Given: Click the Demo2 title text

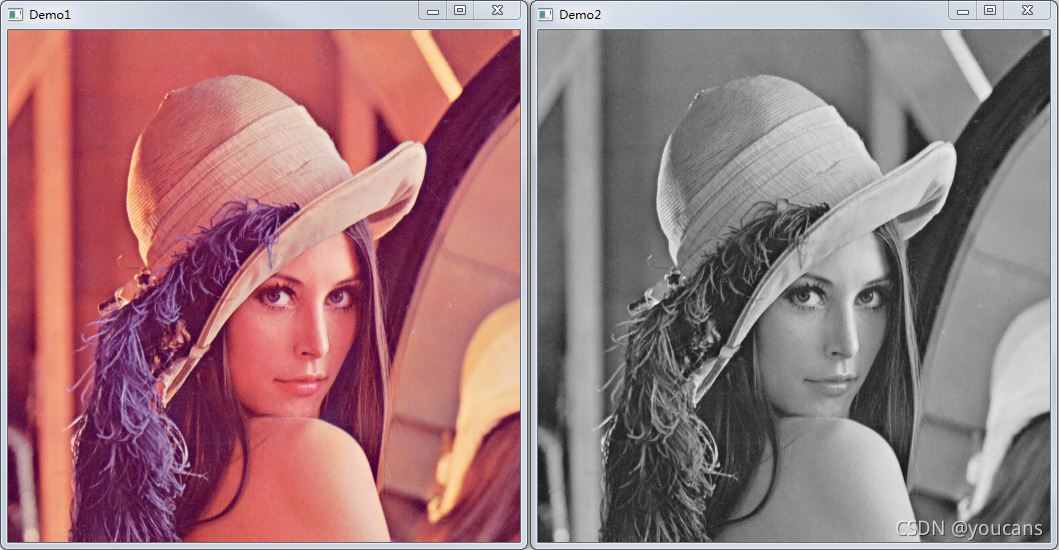Looking at the screenshot, I should point(580,15).
